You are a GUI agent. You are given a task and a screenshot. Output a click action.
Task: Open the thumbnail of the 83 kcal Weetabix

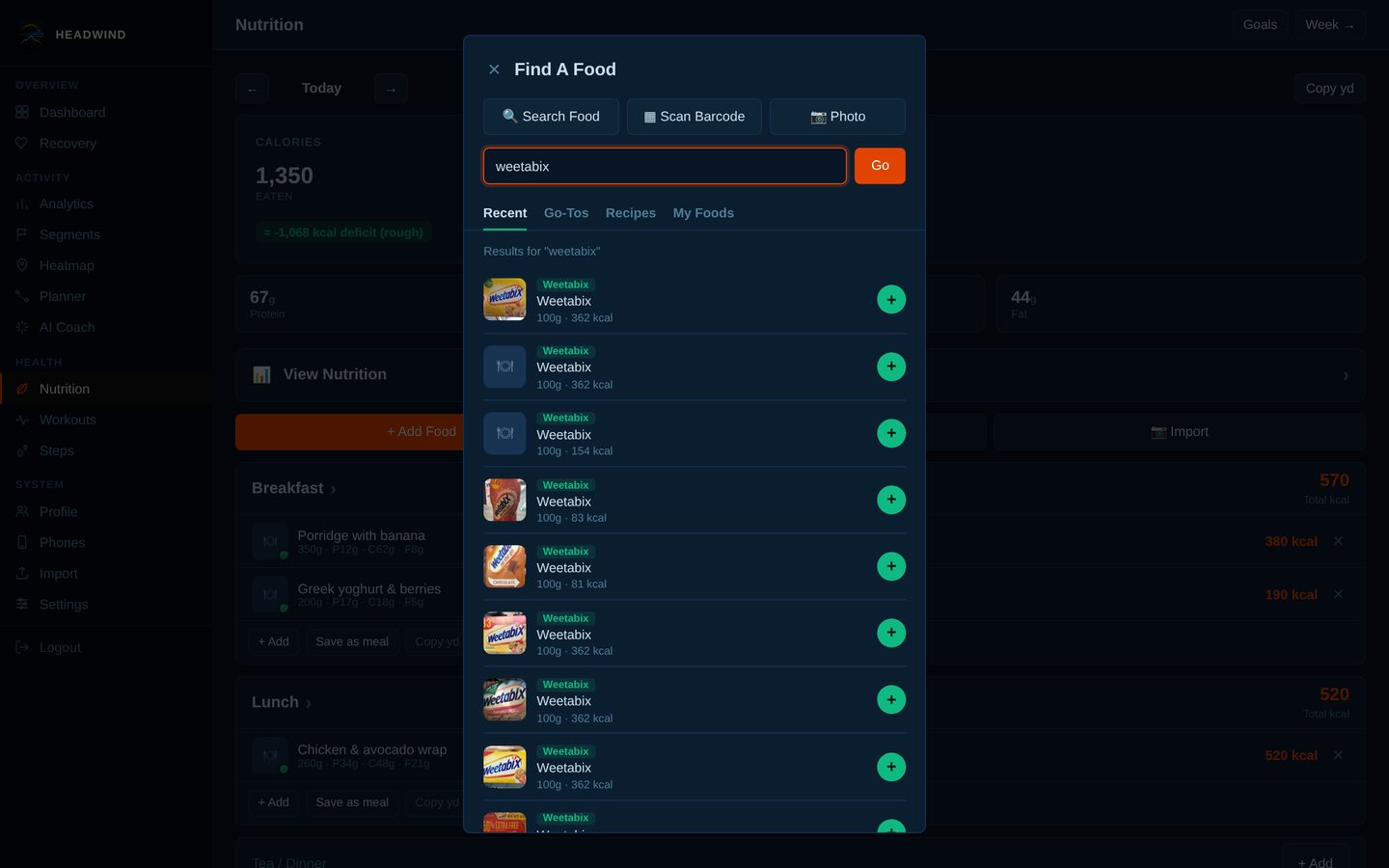pyautogui.click(x=504, y=500)
